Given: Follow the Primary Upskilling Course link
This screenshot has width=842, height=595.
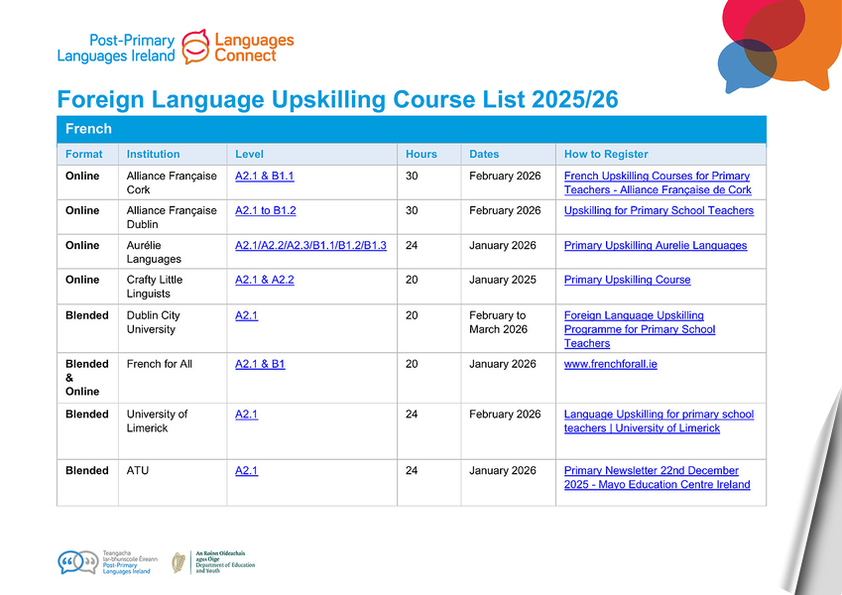Looking at the screenshot, I should coord(627,280).
